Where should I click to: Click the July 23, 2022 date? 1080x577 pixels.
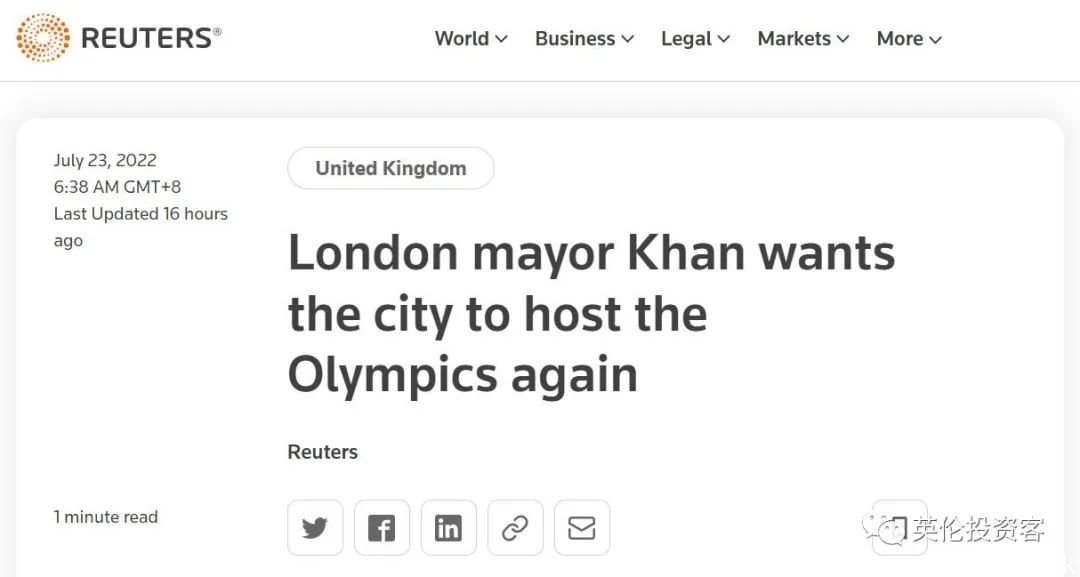(105, 160)
